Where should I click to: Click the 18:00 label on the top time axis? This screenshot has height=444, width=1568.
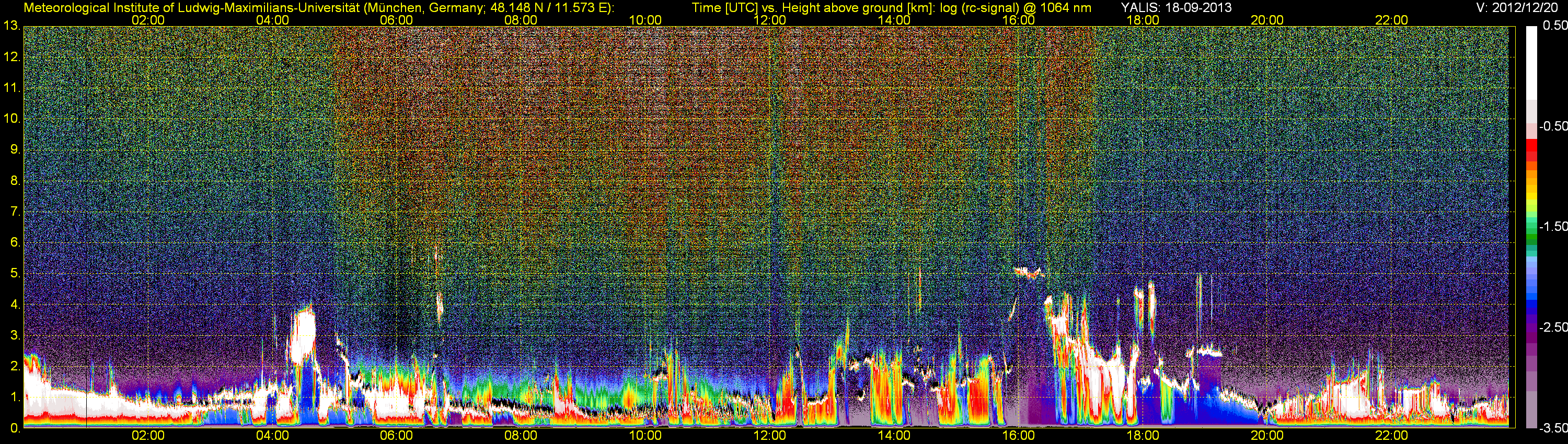(1143, 20)
